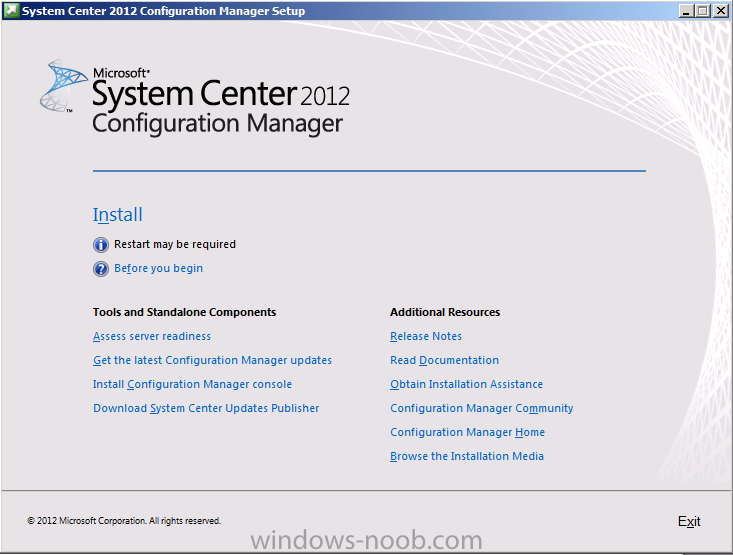The width and height of the screenshot is (733, 555).
Task: Click the Restart may be required text
Action: 175,245
